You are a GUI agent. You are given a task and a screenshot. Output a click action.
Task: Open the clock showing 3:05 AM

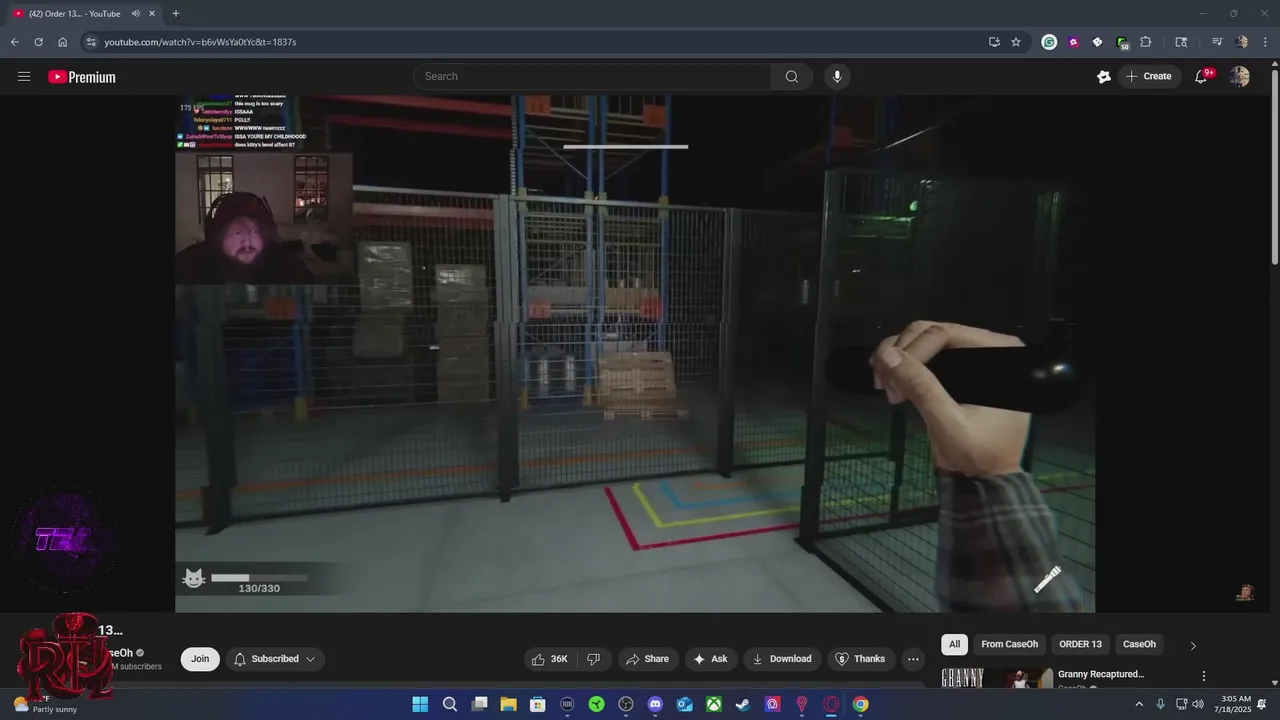tap(1236, 704)
